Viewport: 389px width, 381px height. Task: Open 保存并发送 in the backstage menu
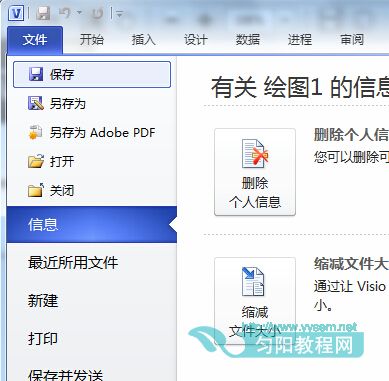[66, 374]
